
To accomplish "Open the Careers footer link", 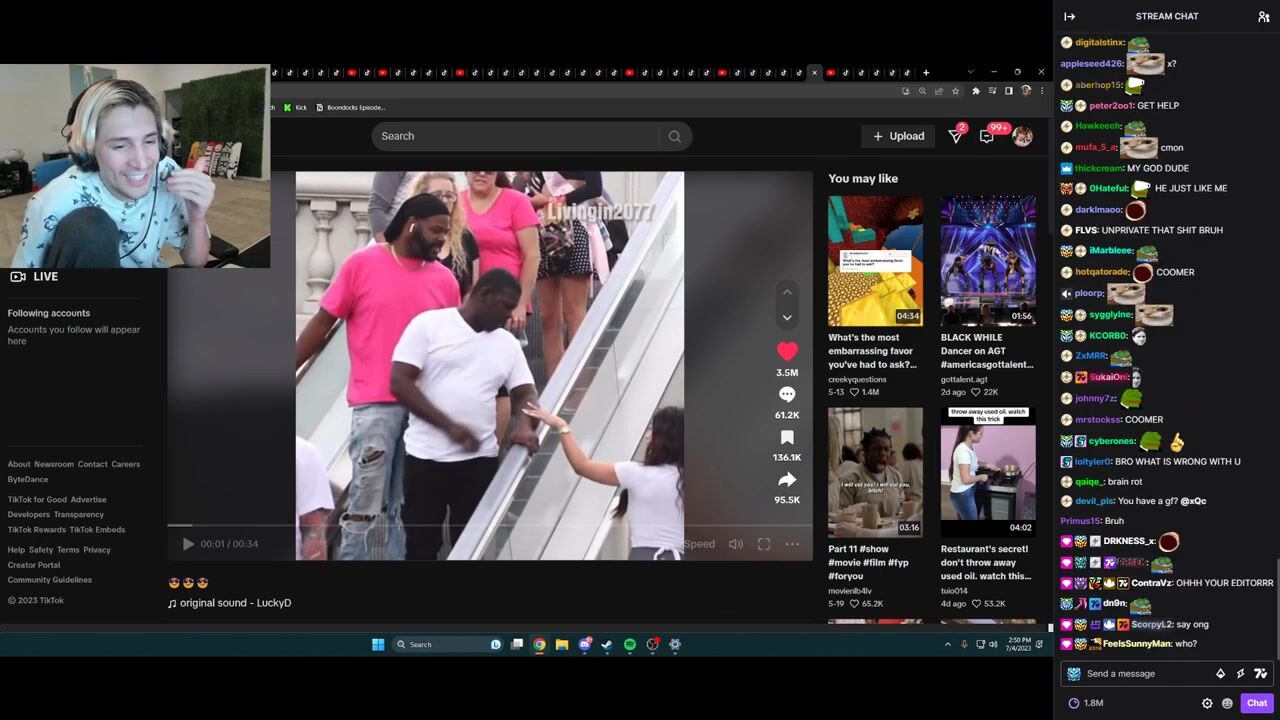I will (x=126, y=464).
